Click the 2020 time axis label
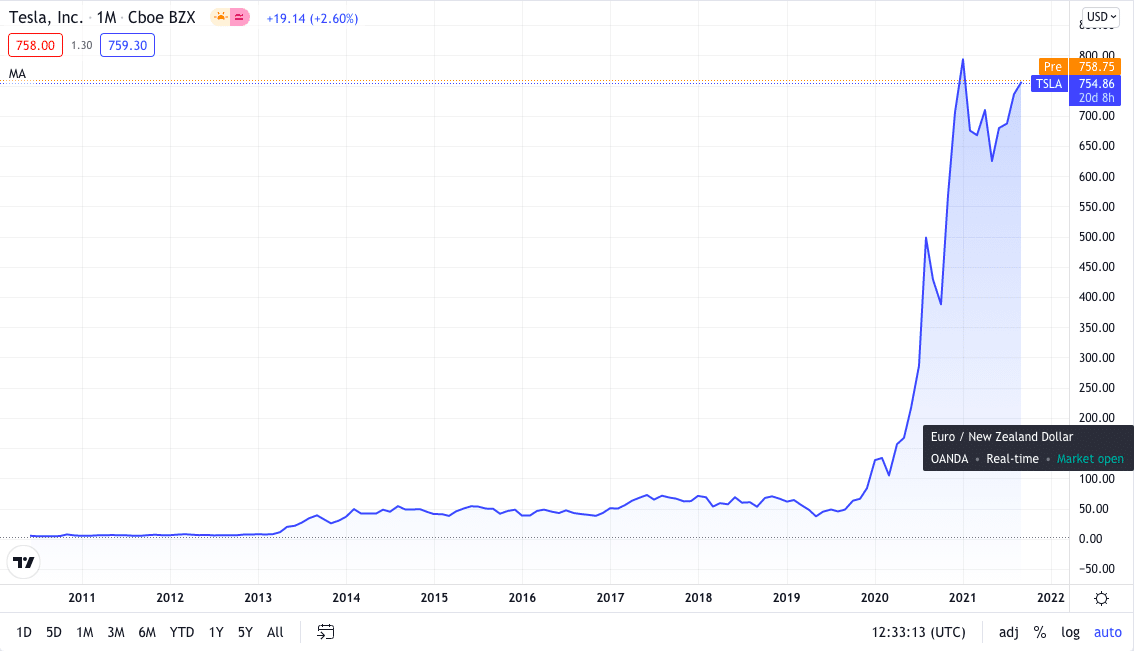 point(874,597)
